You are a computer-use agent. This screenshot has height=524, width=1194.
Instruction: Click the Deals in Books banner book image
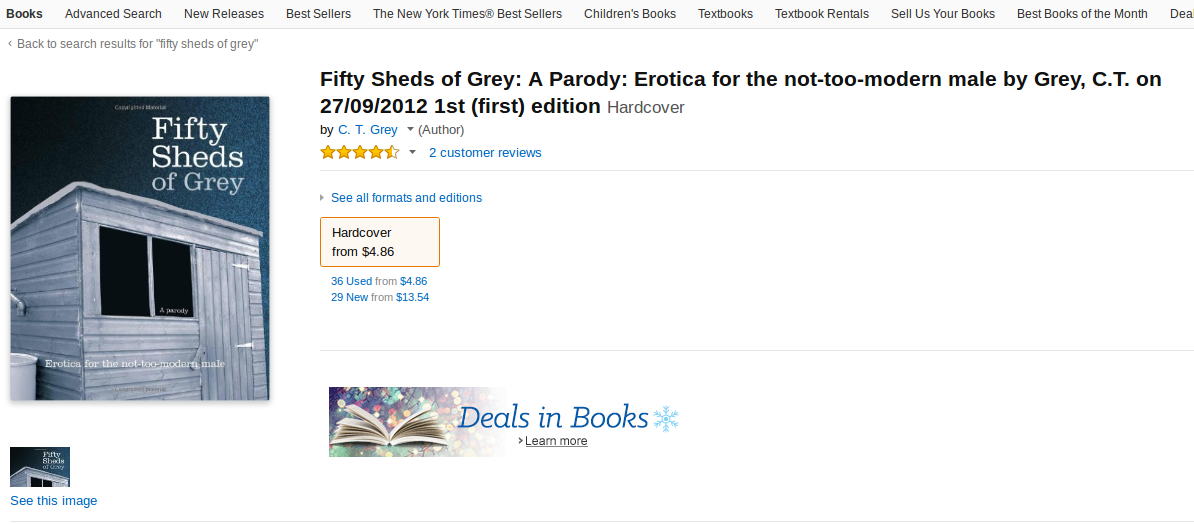390,422
